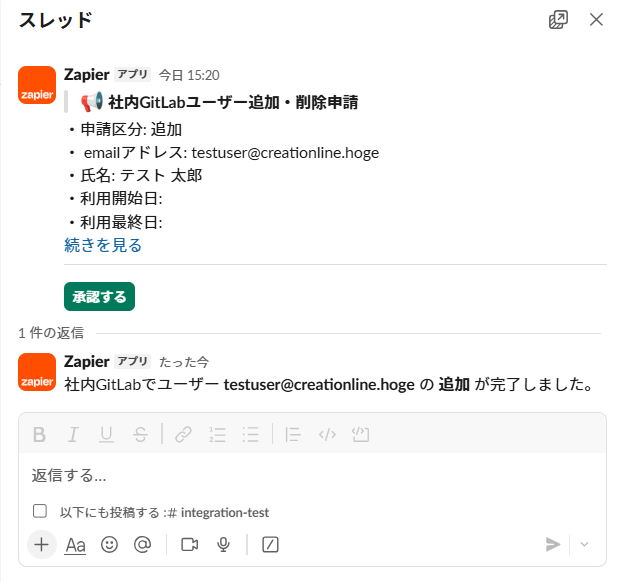The width and height of the screenshot is (621, 582).
Task: Record an audio clip with microphone
Action: (x=224, y=545)
